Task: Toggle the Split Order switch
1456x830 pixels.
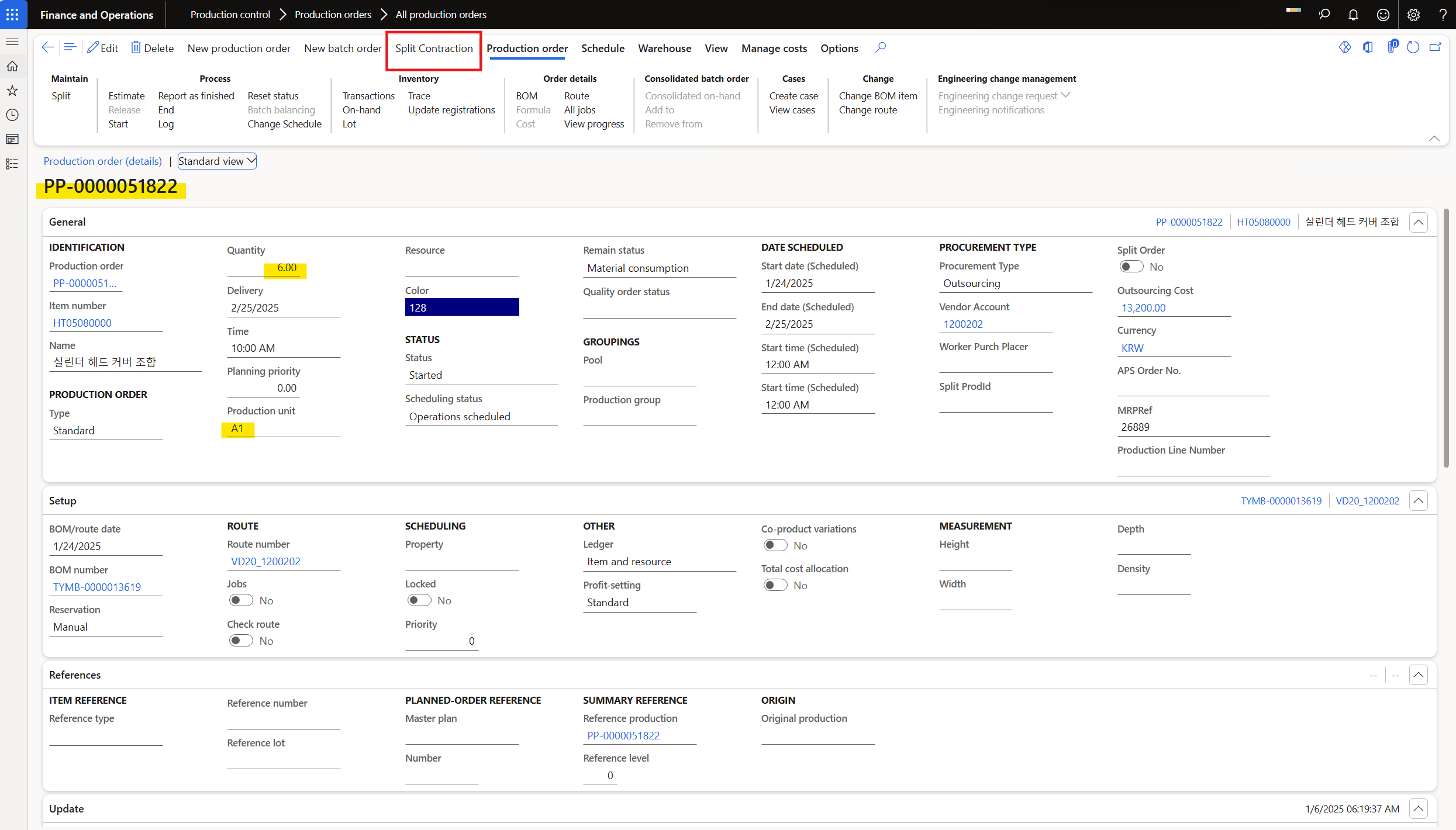Action: click(x=1131, y=267)
